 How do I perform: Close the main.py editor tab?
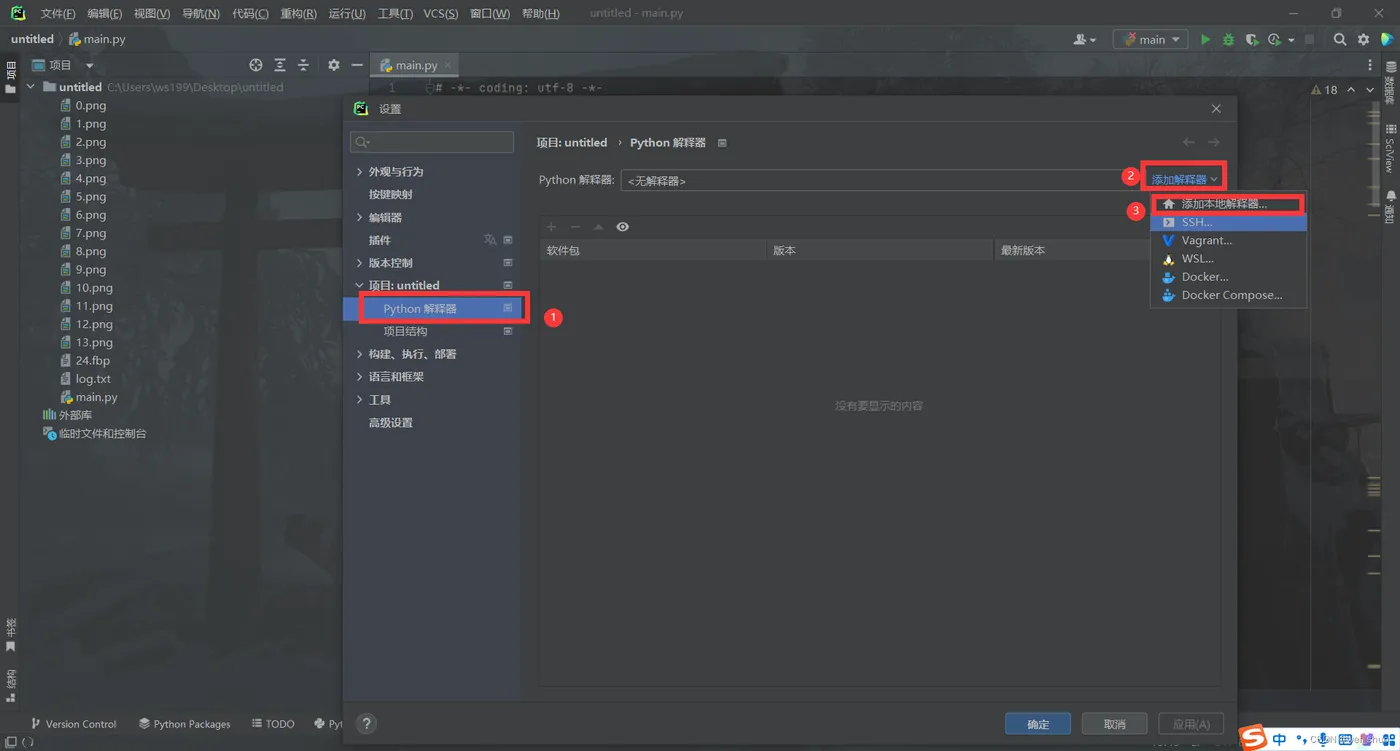click(449, 65)
